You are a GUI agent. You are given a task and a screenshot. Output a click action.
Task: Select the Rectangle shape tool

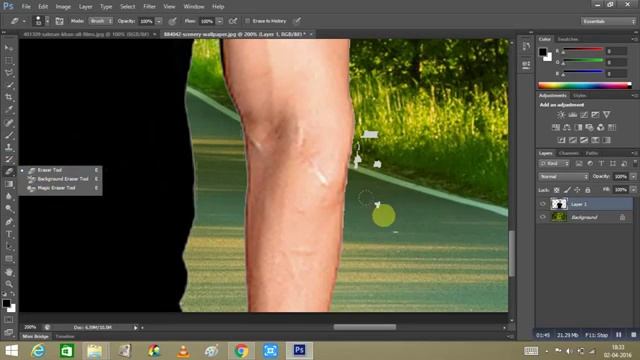coord(9,259)
